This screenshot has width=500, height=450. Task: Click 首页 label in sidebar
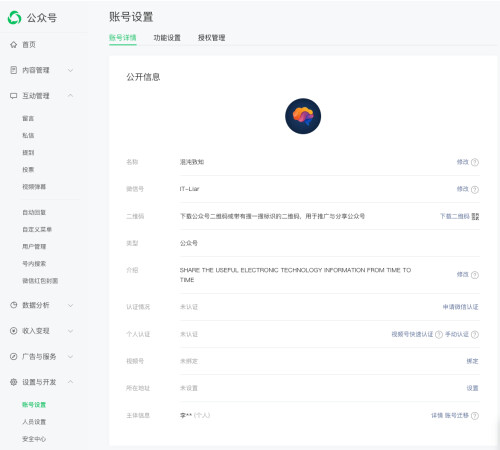(29, 44)
